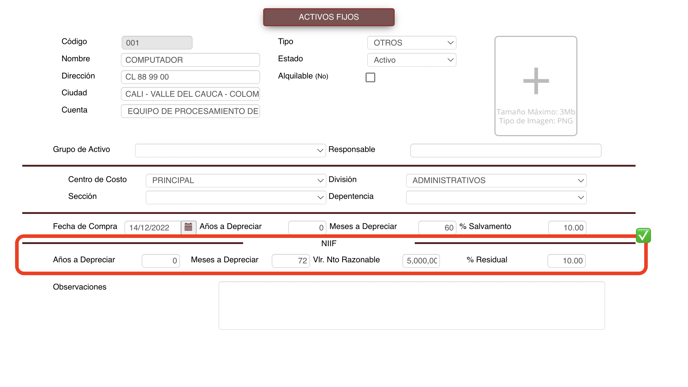
Task: Click the Responsable input field
Action: [506, 150]
